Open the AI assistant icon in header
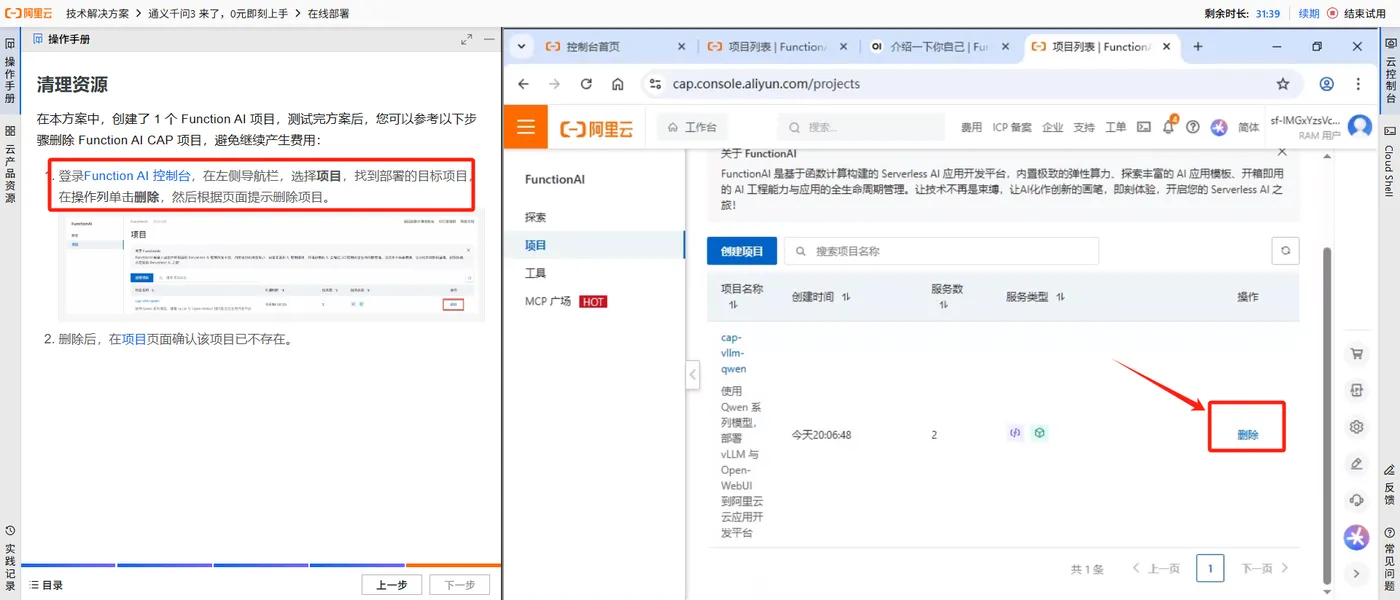 click(x=1218, y=128)
